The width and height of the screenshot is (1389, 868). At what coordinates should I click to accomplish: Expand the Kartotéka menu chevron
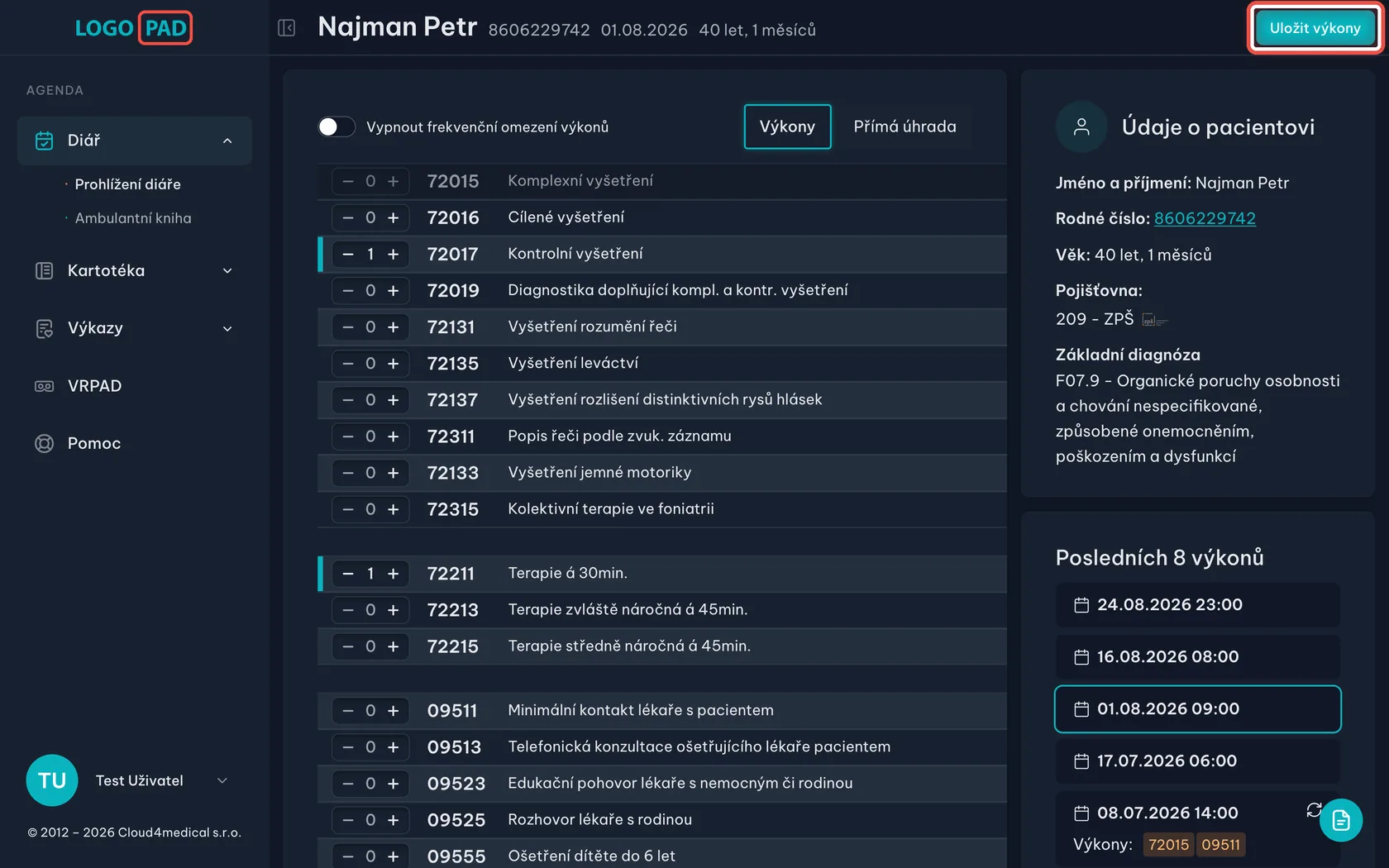coord(227,270)
